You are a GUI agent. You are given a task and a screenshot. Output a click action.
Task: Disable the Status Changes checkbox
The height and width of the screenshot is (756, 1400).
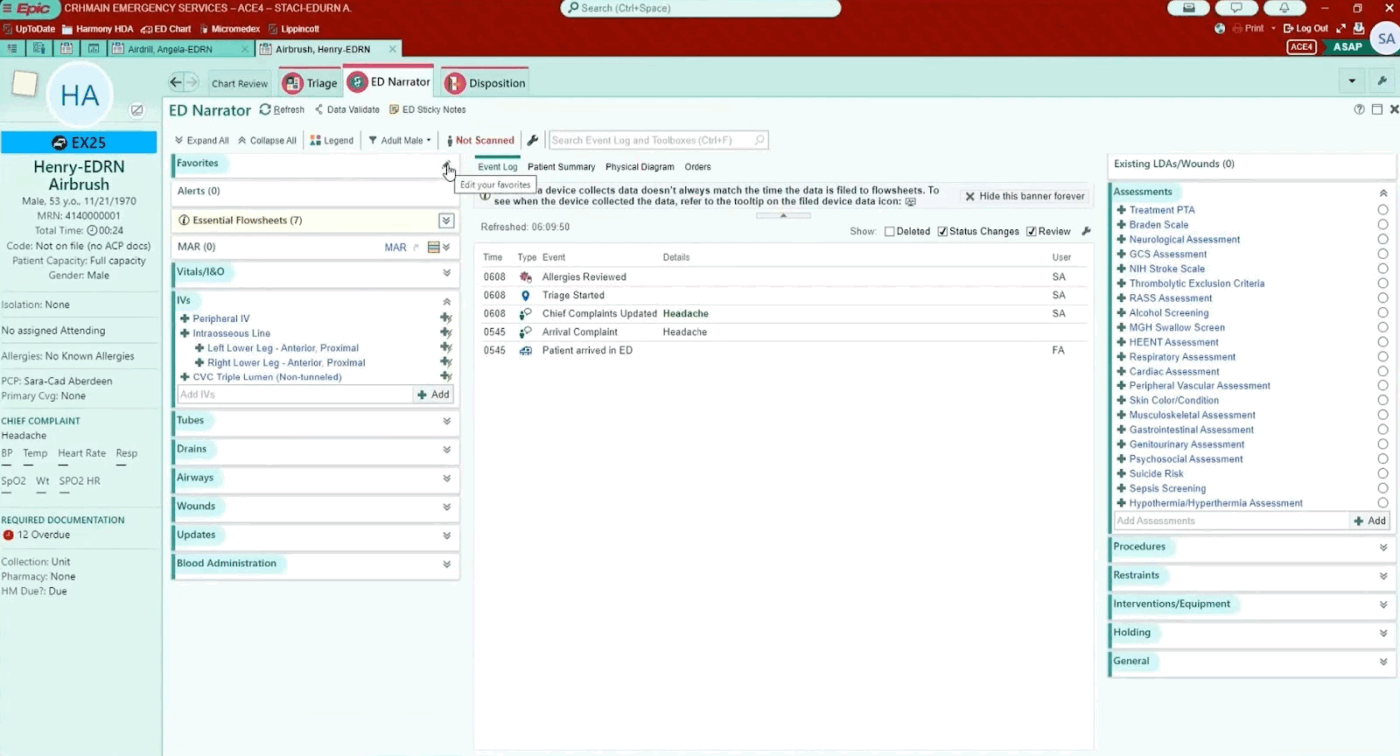[x=941, y=231]
